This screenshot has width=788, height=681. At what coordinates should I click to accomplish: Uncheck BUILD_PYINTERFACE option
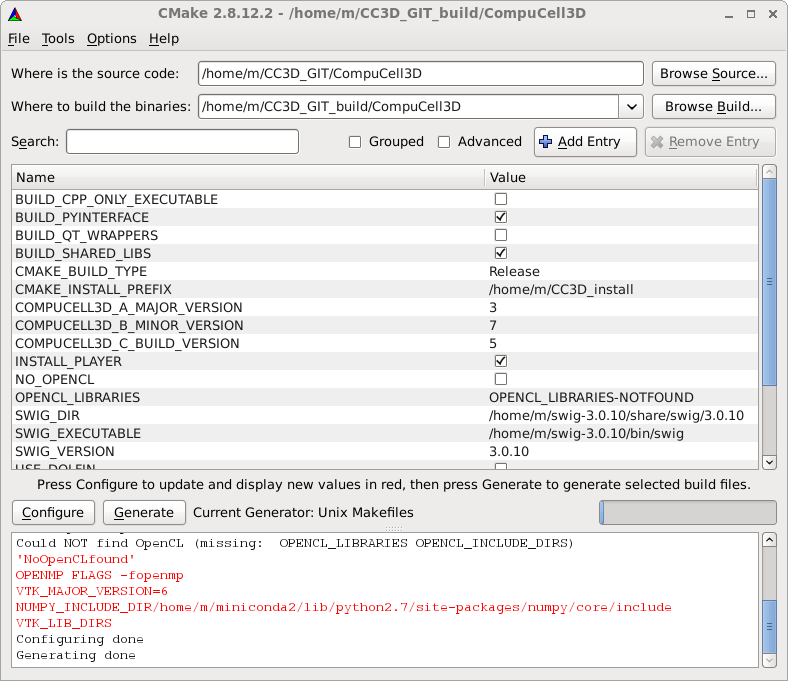pos(501,217)
